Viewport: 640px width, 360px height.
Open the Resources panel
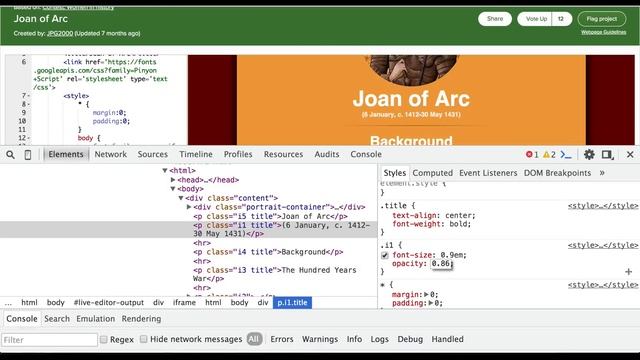(x=283, y=154)
